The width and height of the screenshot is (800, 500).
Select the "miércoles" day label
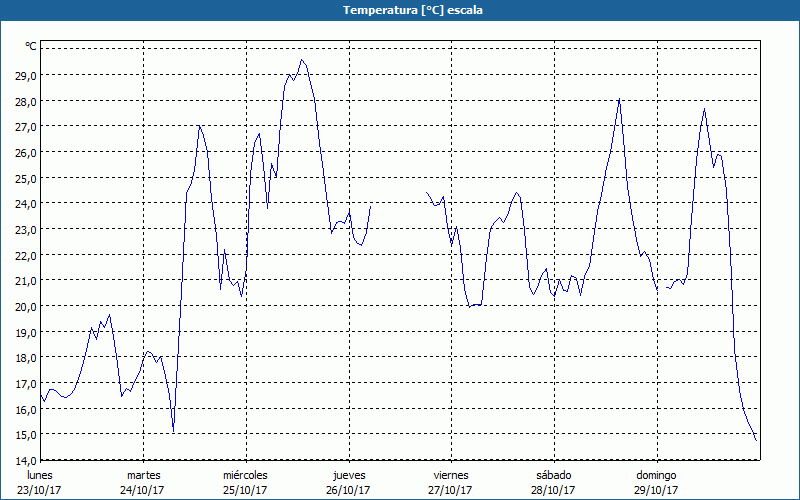[245, 474]
